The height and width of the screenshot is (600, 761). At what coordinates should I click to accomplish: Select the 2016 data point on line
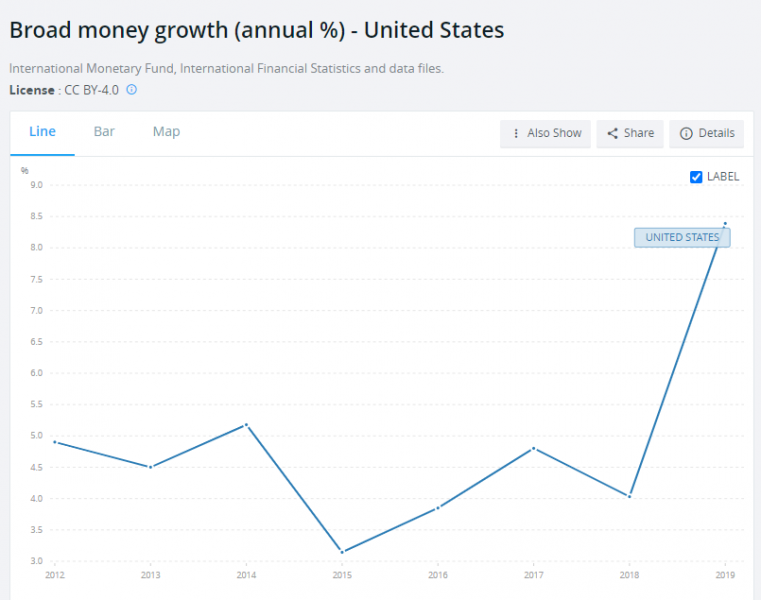[438, 508]
